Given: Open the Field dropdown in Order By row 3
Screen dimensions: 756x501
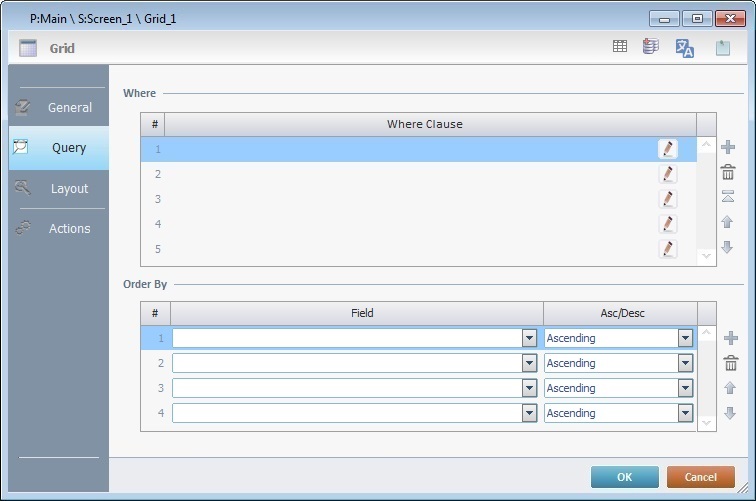Looking at the screenshot, I should coord(529,388).
